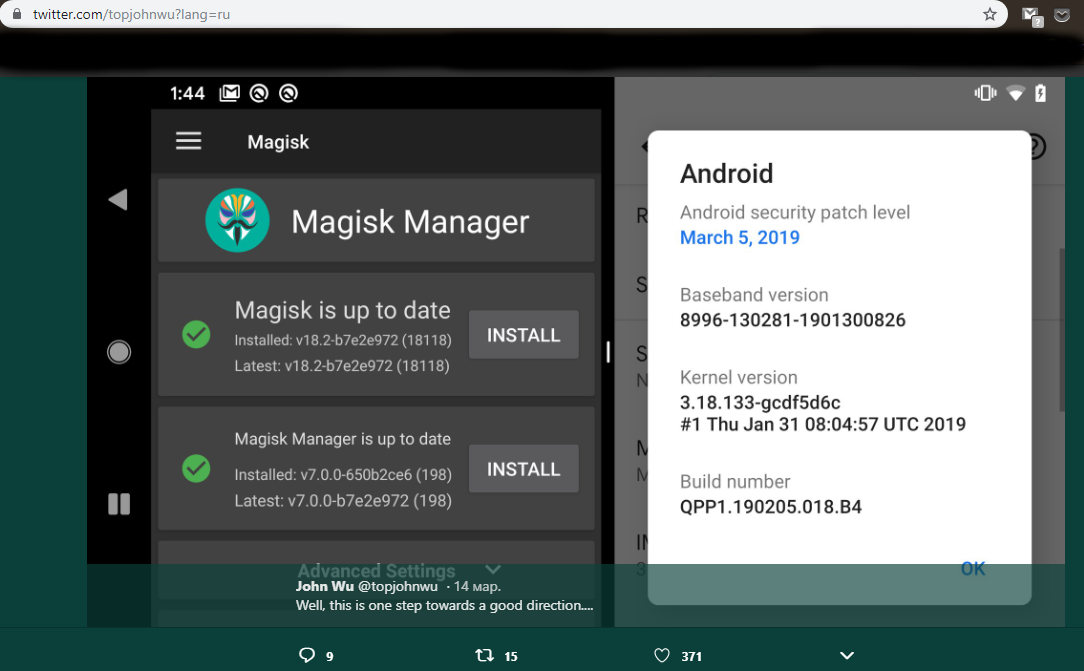Click the Magisk Manager mask logo
1084x671 pixels.
[x=237, y=220]
